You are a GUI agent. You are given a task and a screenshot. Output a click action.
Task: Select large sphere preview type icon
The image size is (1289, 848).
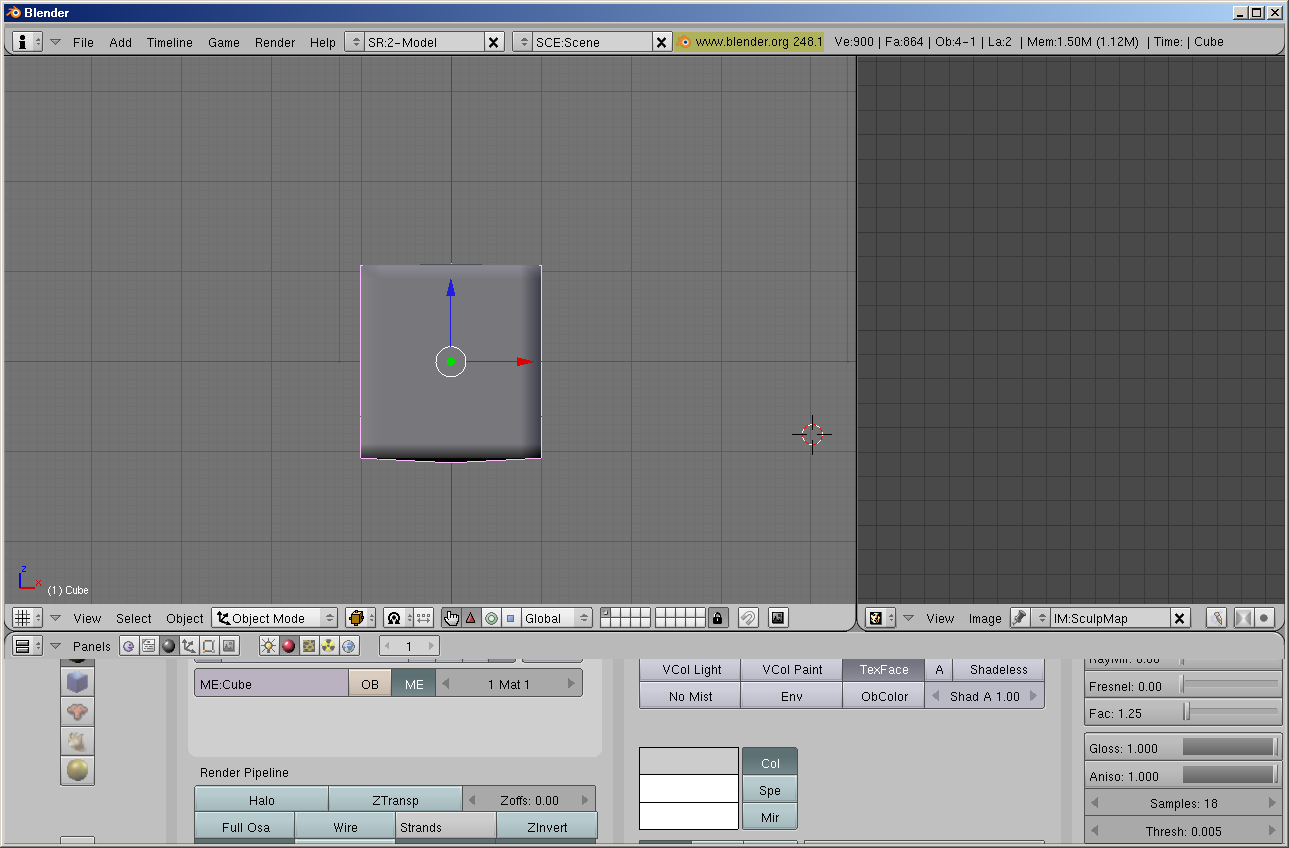pos(78,770)
